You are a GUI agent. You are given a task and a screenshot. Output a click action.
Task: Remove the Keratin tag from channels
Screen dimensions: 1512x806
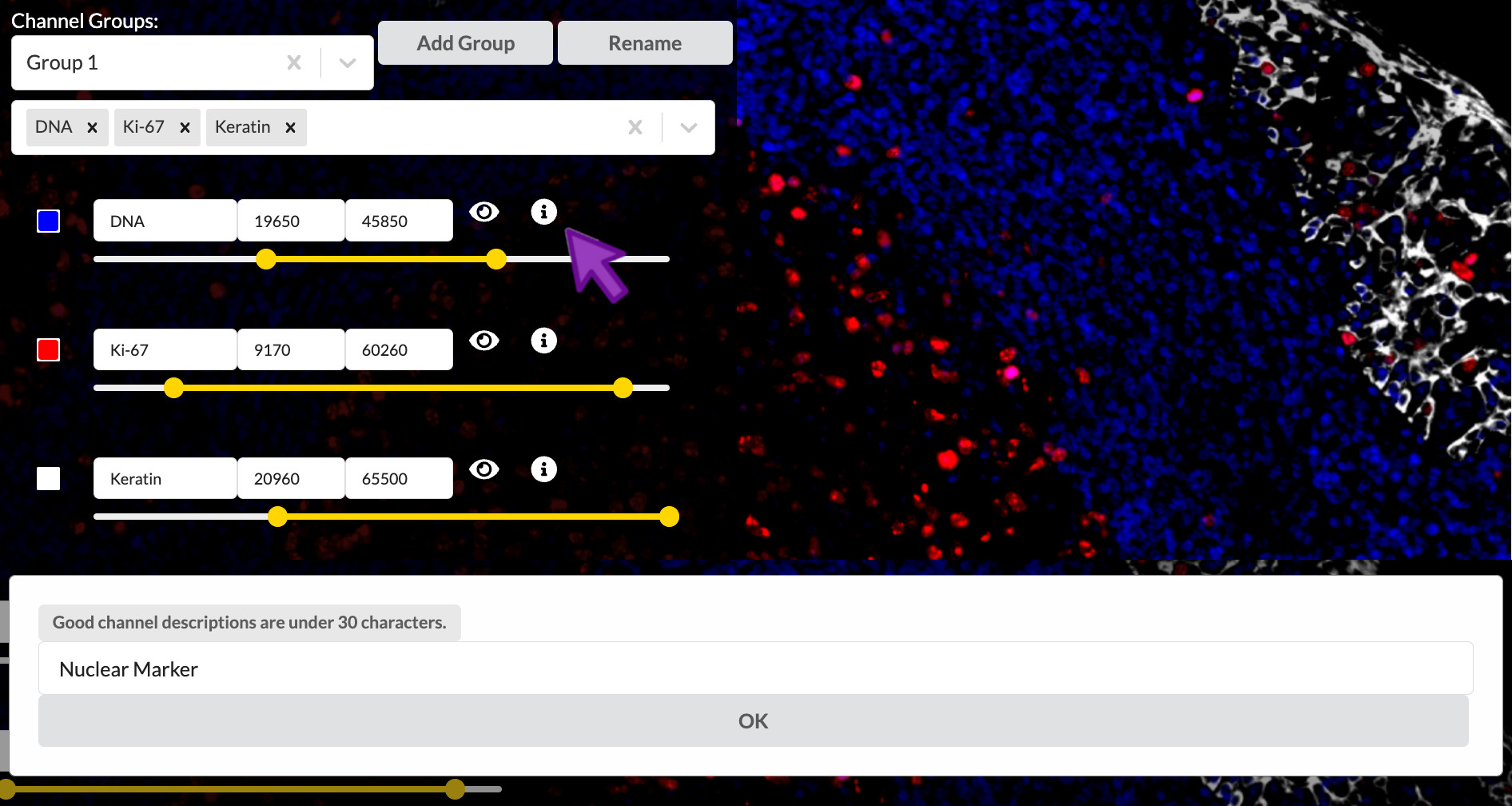pos(290,128)
